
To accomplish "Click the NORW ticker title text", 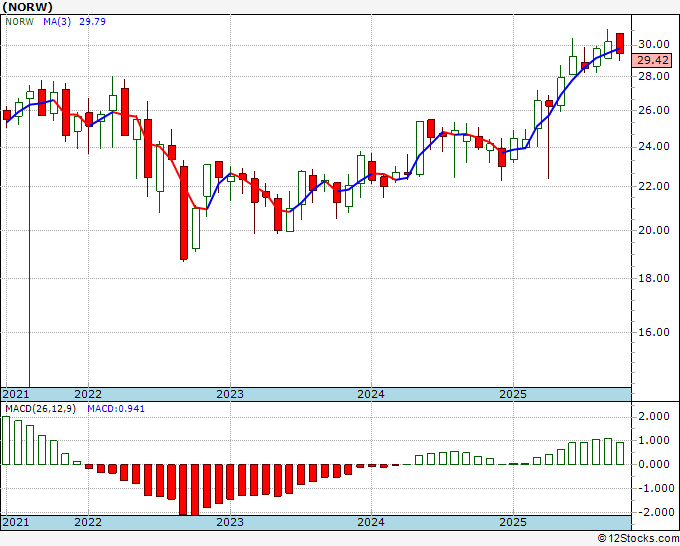I will [x=27, y=7].
